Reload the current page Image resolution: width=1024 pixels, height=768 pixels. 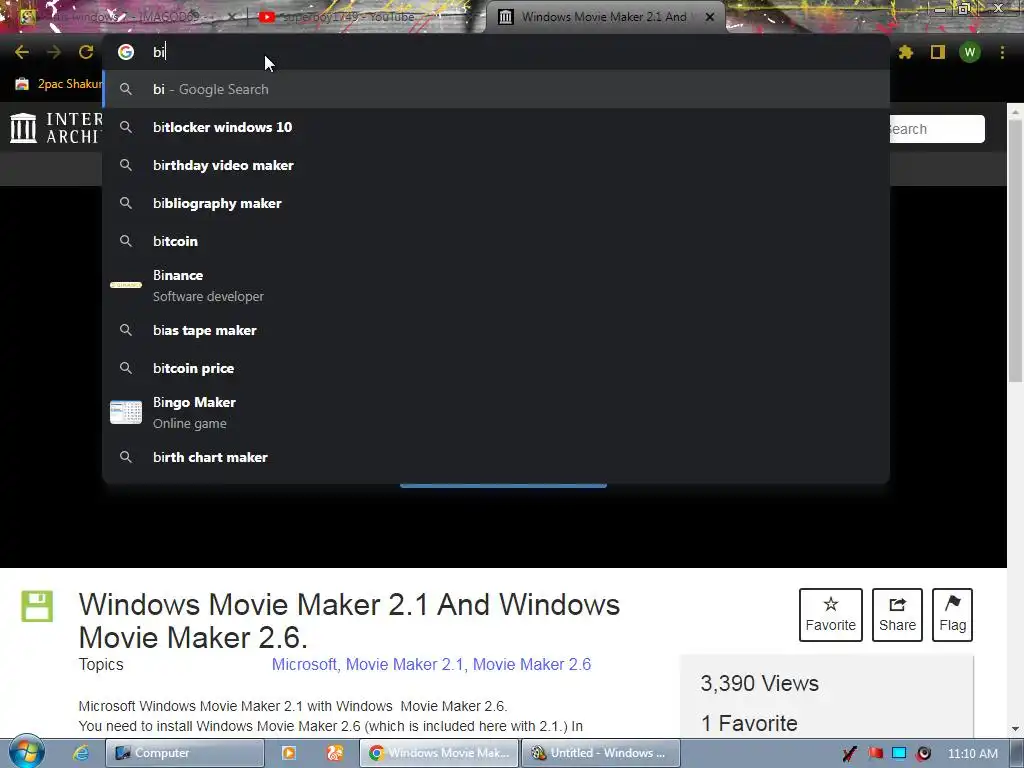(x=86, y=52)
